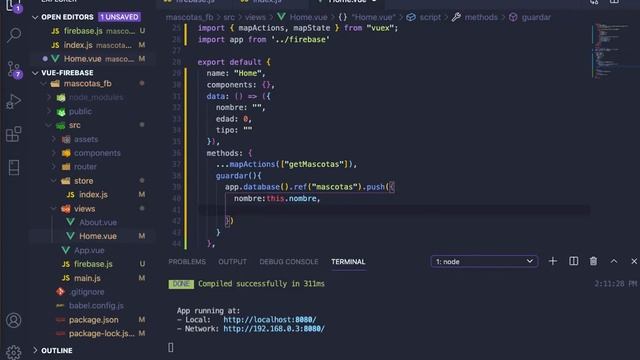640x360 pixels.
Task: Open the Manage gear icon
Action: [x=14, y=353]
